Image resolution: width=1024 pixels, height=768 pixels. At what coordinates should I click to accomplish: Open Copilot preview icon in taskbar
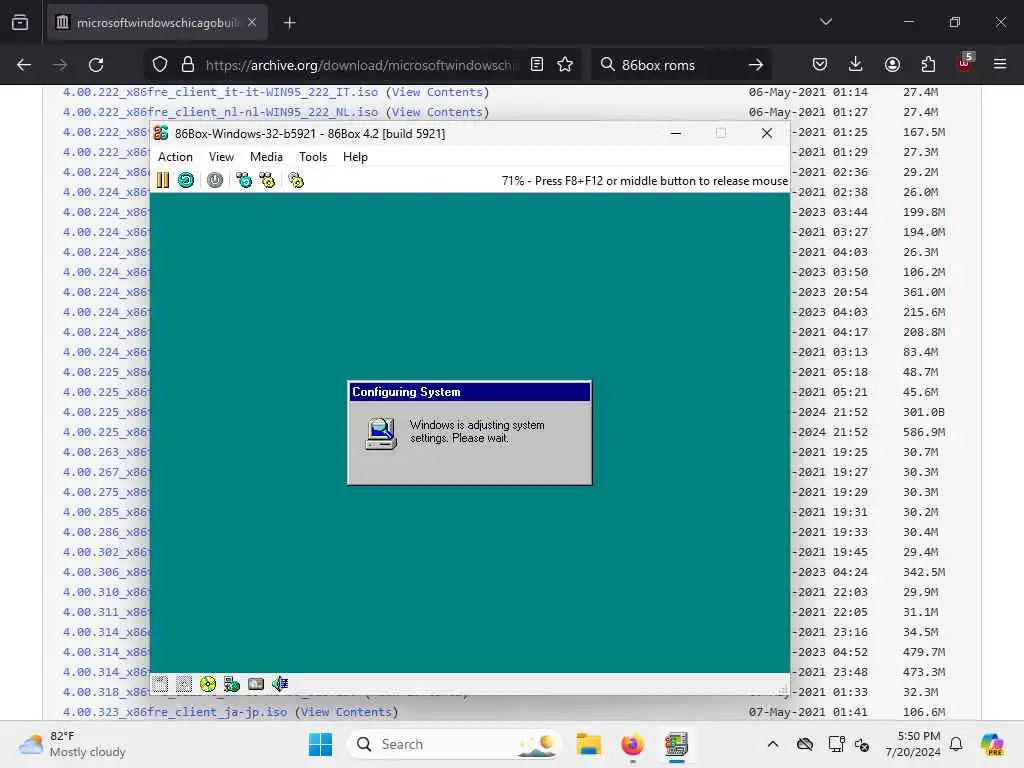point(992,744)
